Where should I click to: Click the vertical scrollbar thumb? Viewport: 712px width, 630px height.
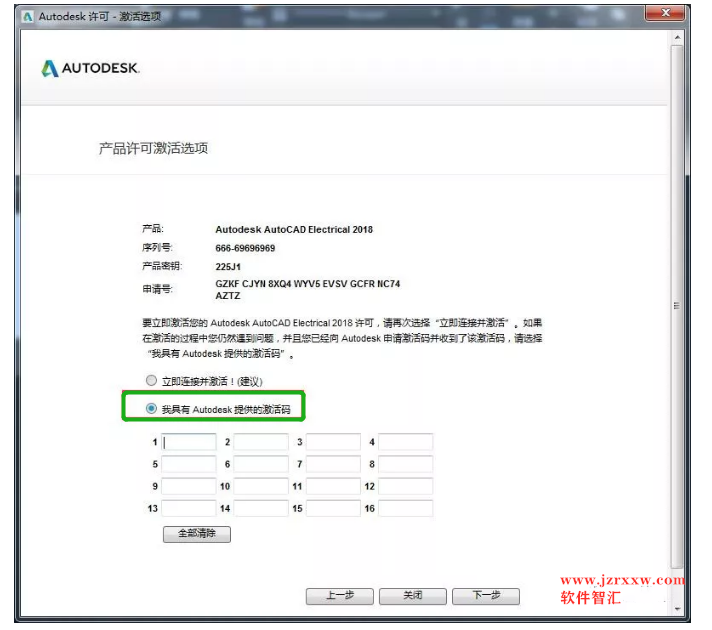pyautogui.click(x=677, y=307)
